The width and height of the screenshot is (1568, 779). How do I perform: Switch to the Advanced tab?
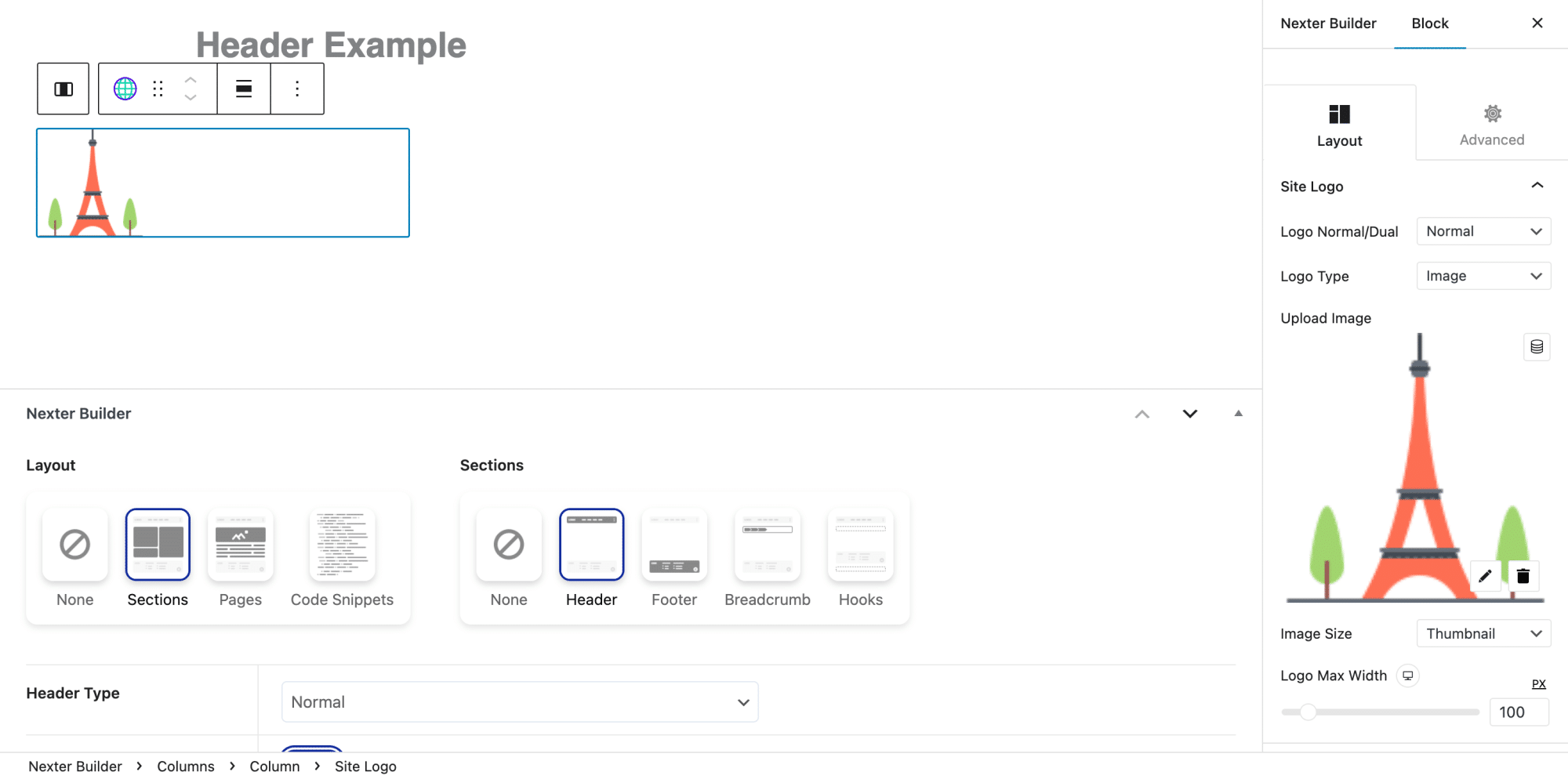tap(1492, 124)
